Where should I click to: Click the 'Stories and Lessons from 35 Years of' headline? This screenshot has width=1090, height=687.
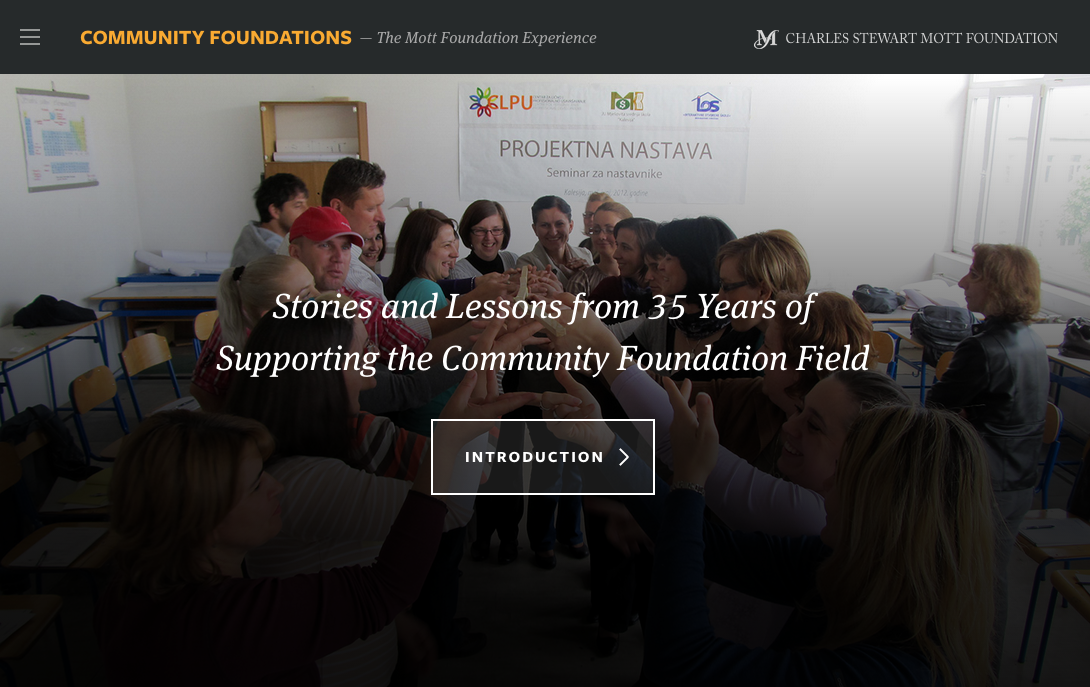point(543,307)
